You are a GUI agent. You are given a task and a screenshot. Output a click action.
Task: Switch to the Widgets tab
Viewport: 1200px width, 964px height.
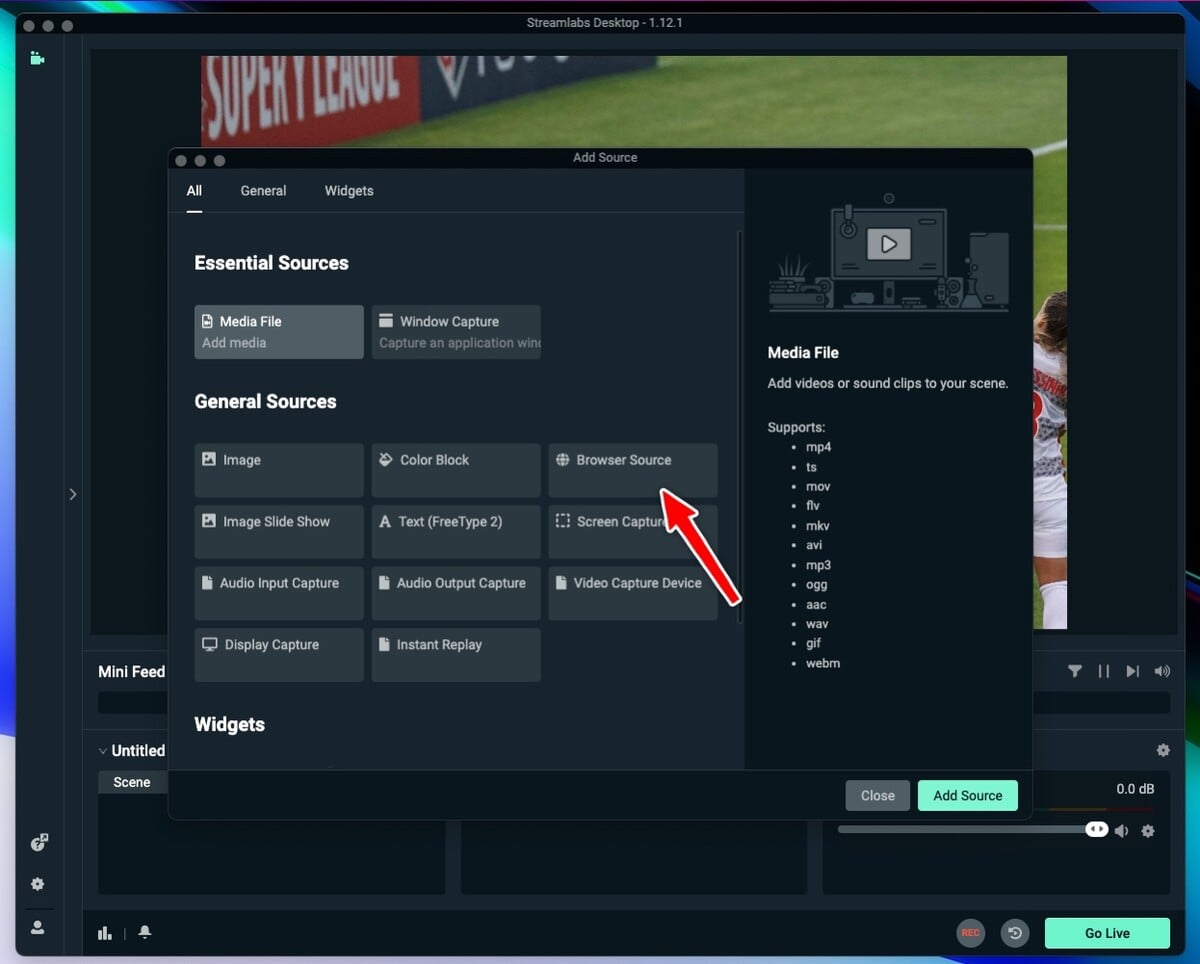349,190
